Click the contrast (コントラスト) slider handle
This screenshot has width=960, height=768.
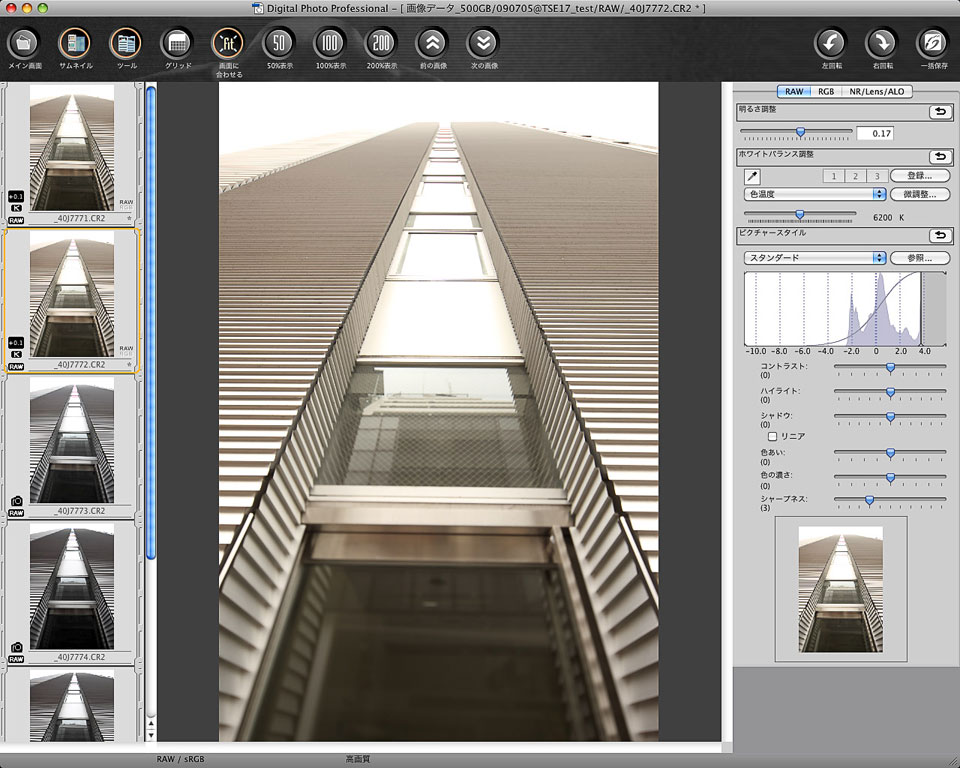[890, 367]
